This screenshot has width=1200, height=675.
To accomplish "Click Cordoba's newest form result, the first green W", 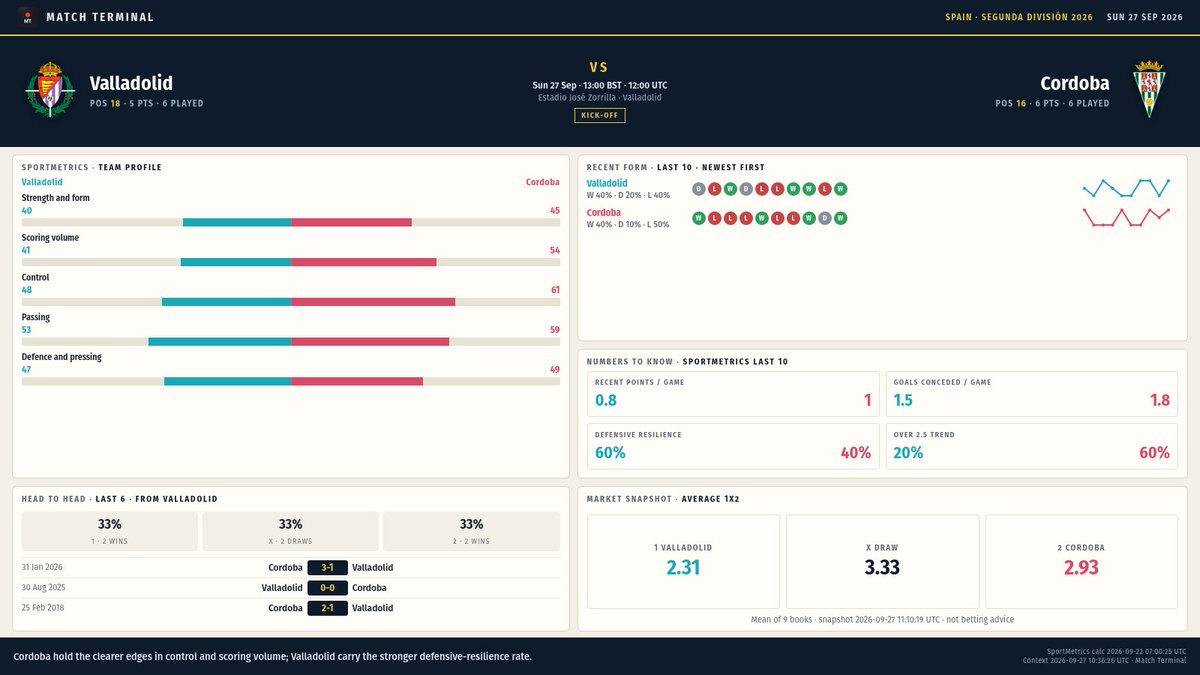I will 699,218.
